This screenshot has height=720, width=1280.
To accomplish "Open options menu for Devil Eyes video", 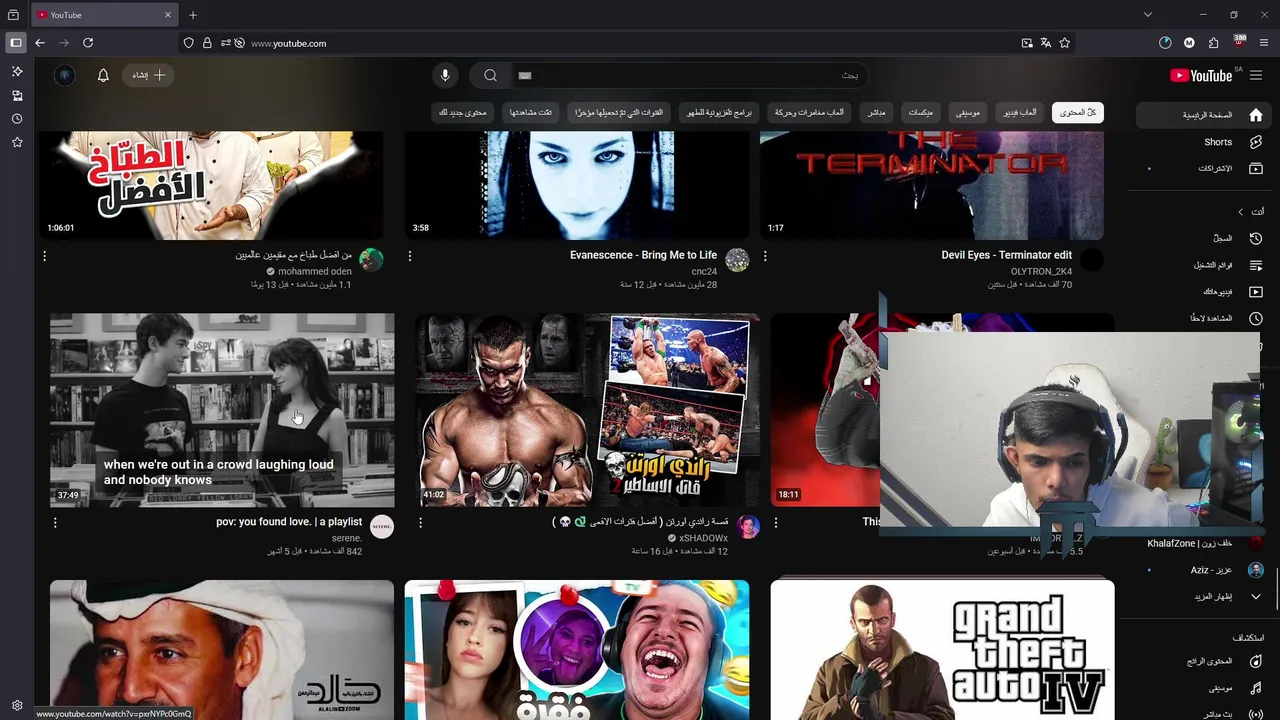I will tap(765, 256).
